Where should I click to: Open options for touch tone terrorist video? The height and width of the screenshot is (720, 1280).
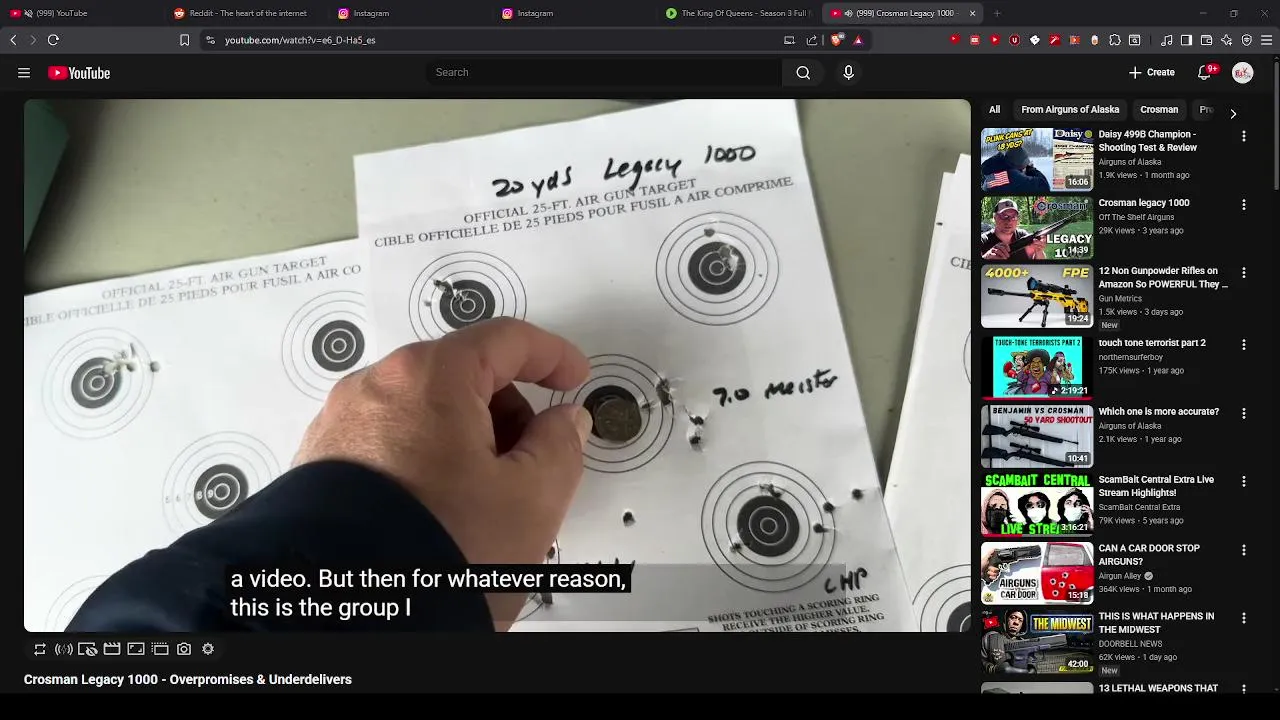click(x=1244, y=345)
